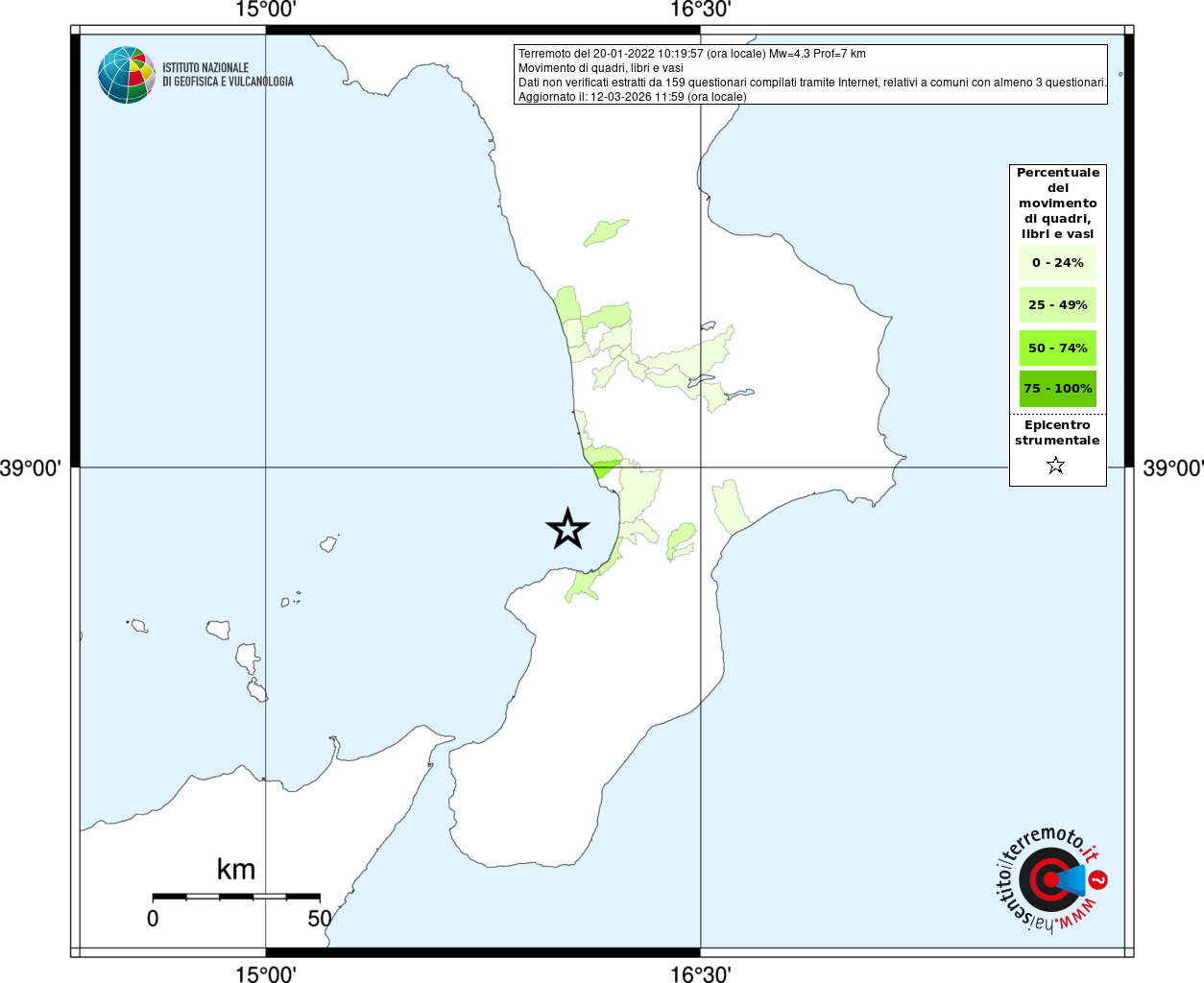Select the 0 - 24% legend swatch
The image size is (1204, 983).
(1057, 262)
